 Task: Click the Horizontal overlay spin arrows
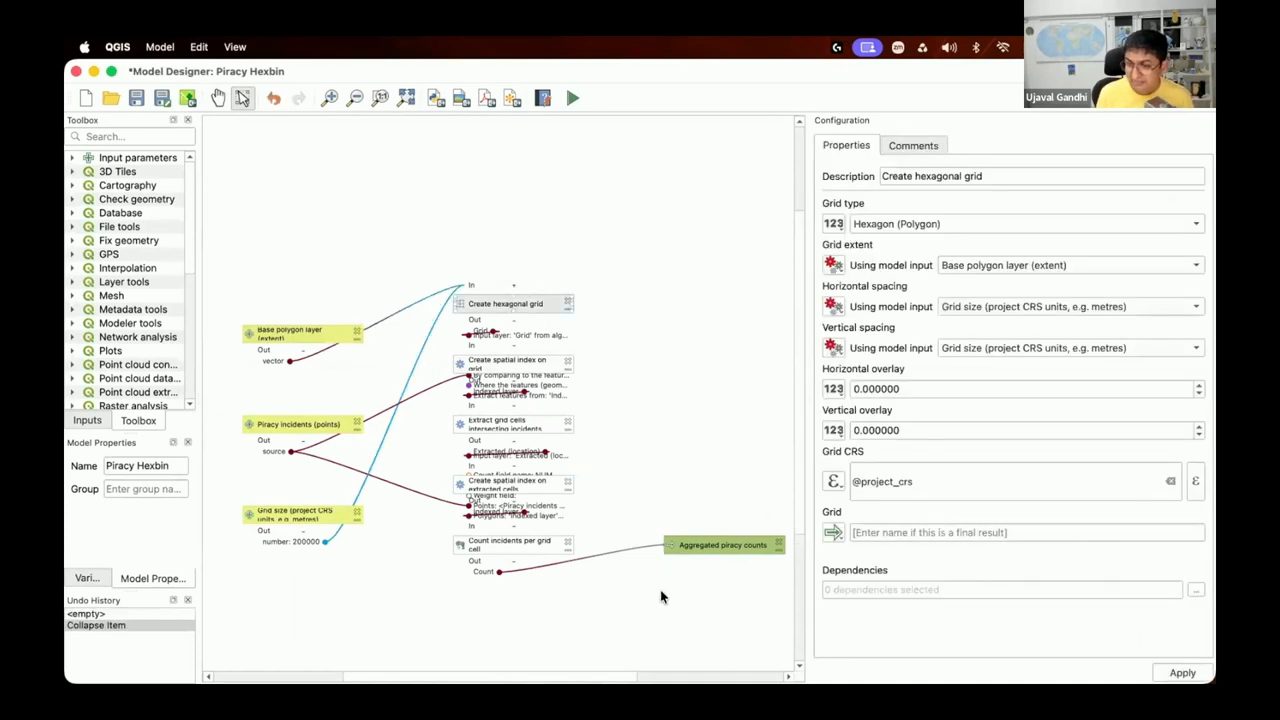pos(1198,389)
